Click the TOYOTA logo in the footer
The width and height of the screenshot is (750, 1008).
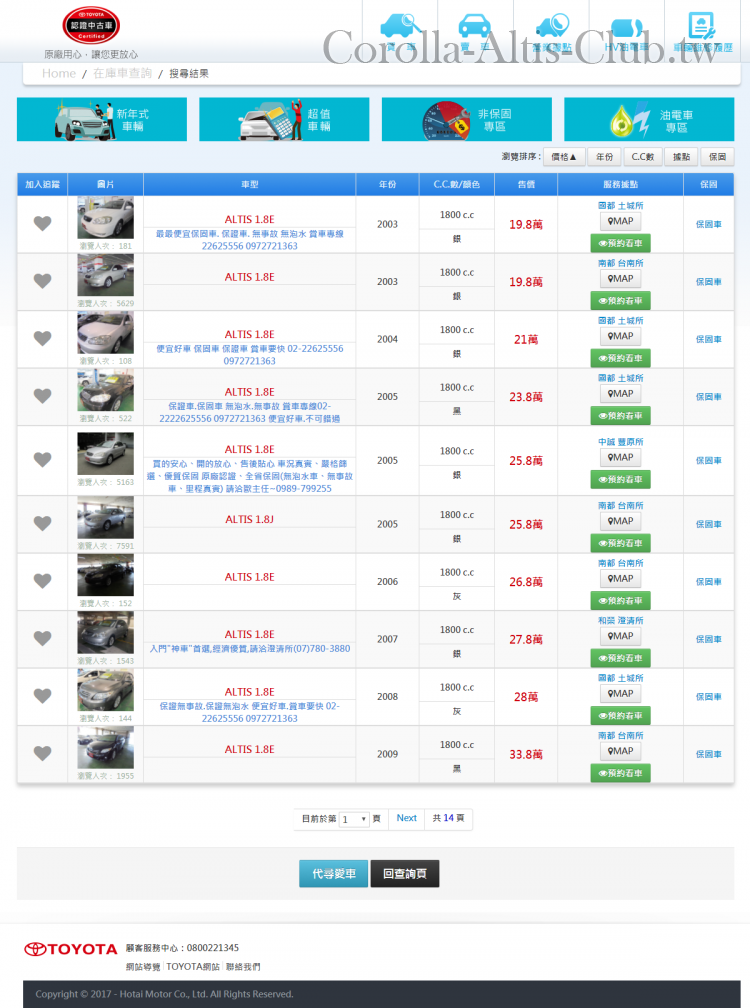pos(71,949)
